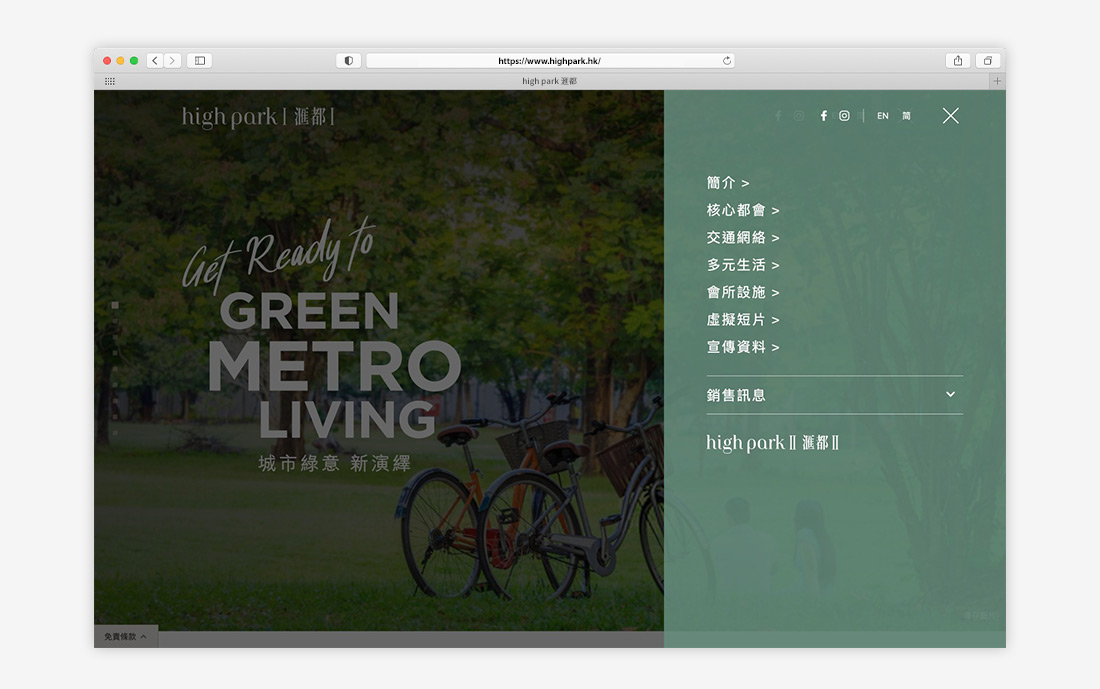Screen dimensions: 1100x689
Task: Focus the address bar with highpark.hk URL
Action: (550, 61)
